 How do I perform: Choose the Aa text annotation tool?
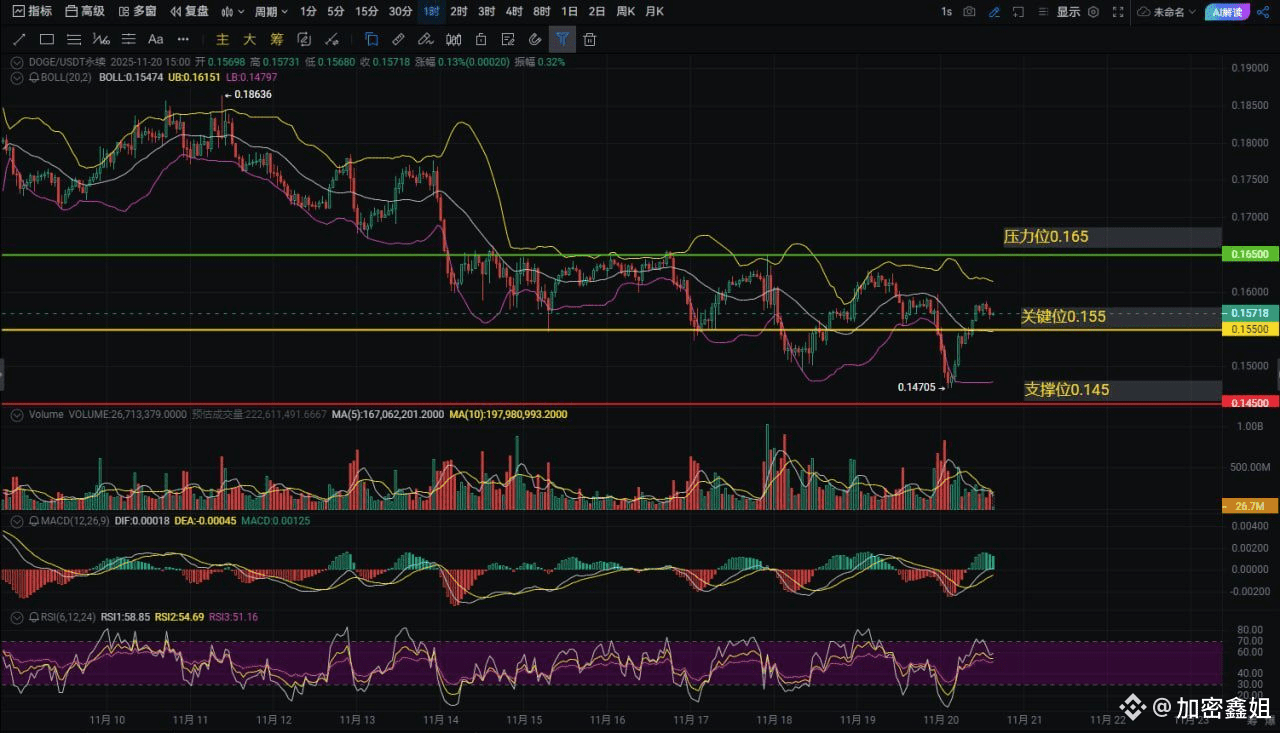coord(155,39)
